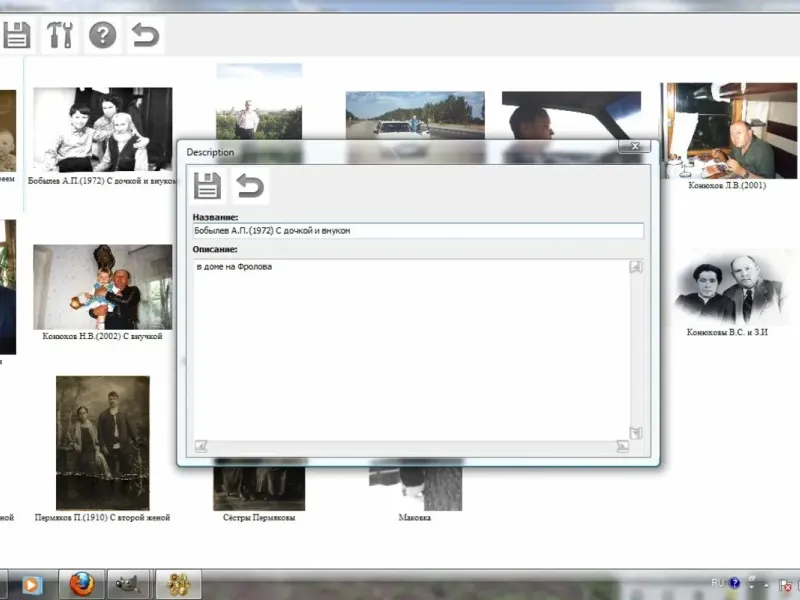Select the car on road photo thumbnail

(x=415, y=115)
